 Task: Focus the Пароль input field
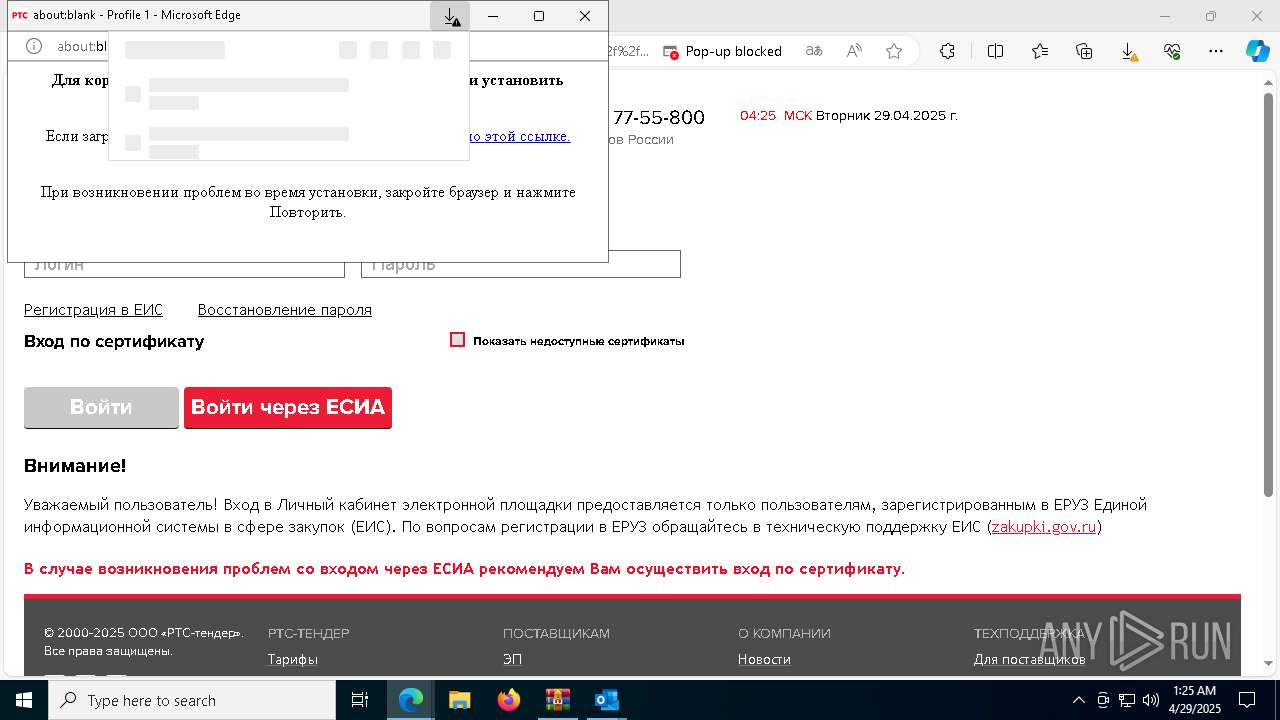pos(521,264)
